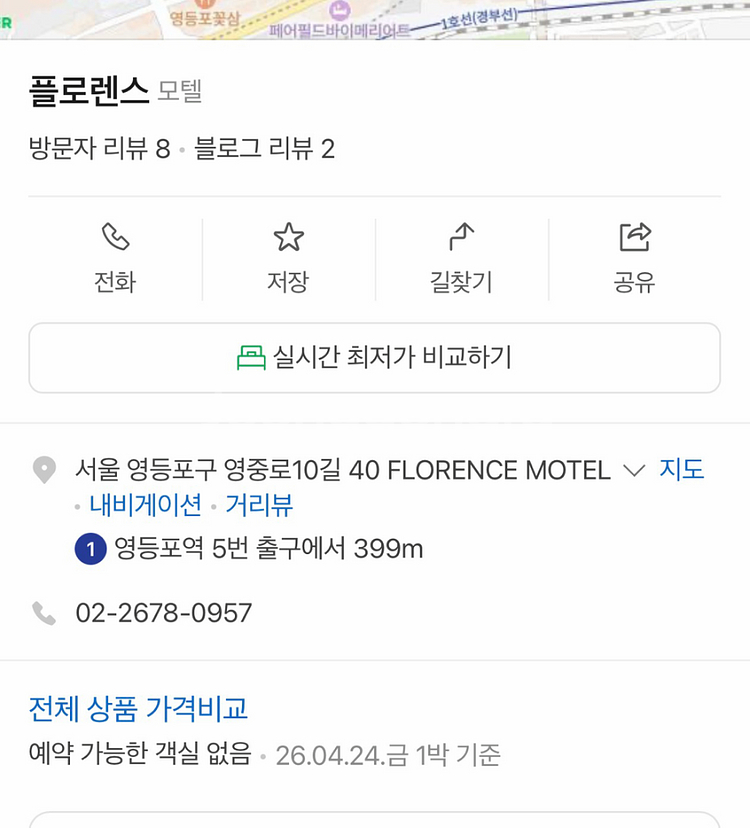View 거리뷰 street view link
Image resolution: width=750 pixels, height=828 pixels.
(259, 505)
